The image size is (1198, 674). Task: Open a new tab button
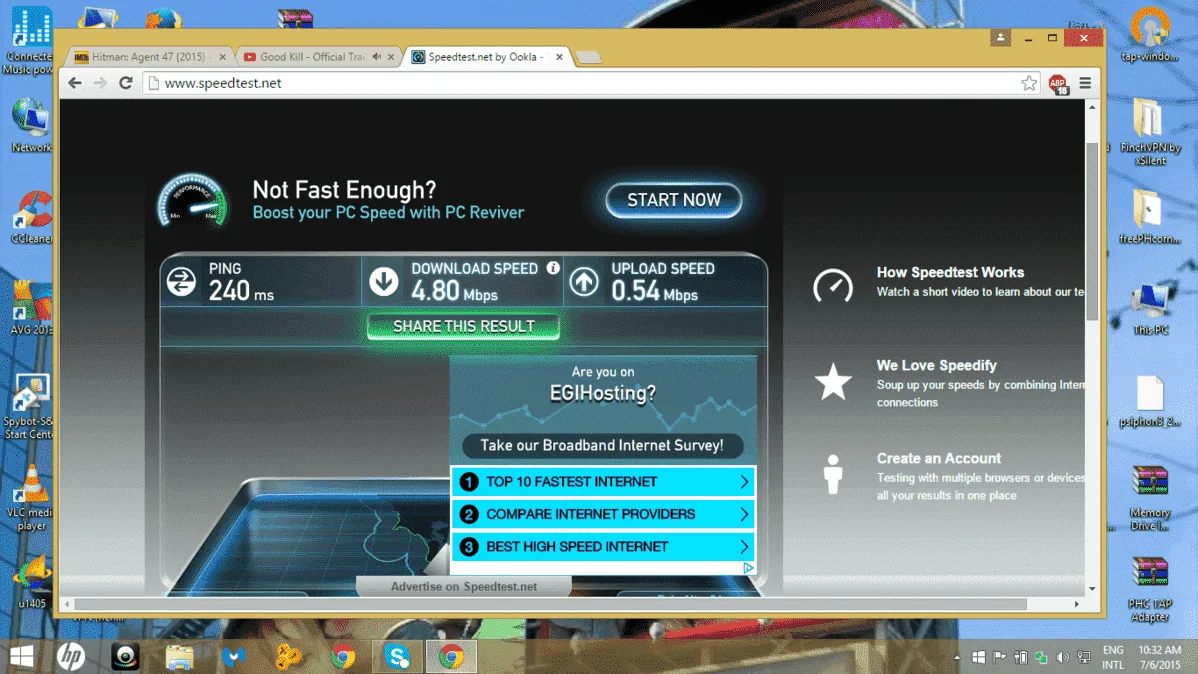(588, 57)
